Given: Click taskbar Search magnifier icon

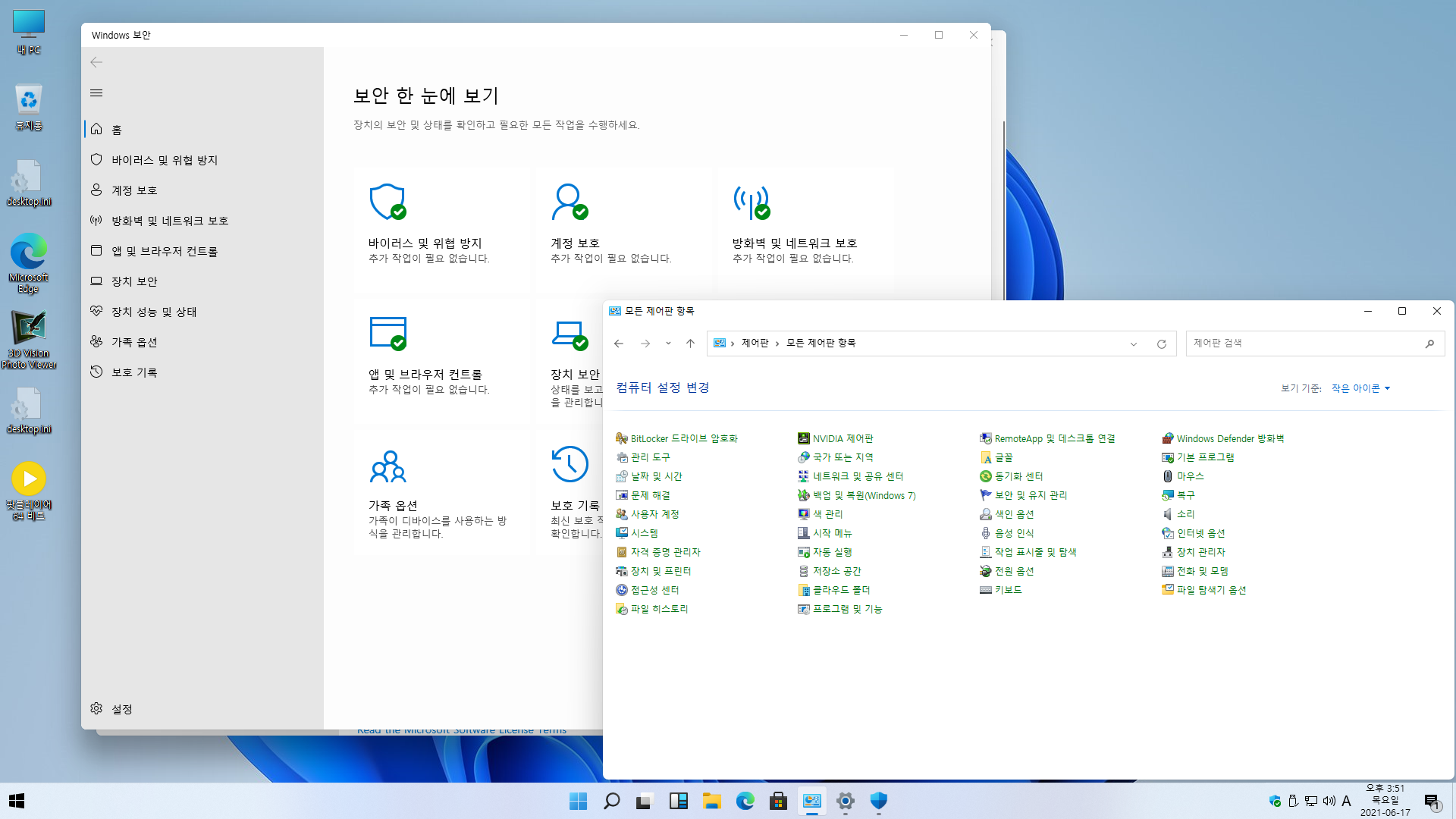Looking at the screenshot, I should 611,801.
